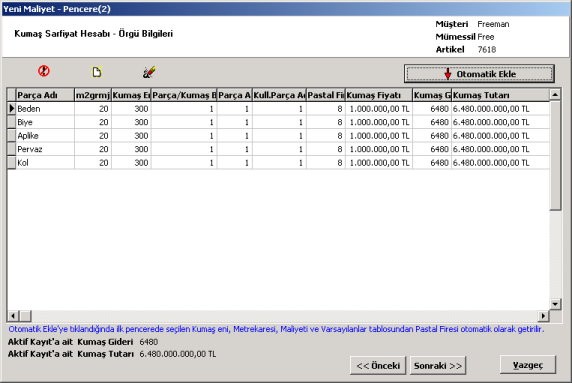Click the horizontal scrollbar right arrow

pos(544,316)
